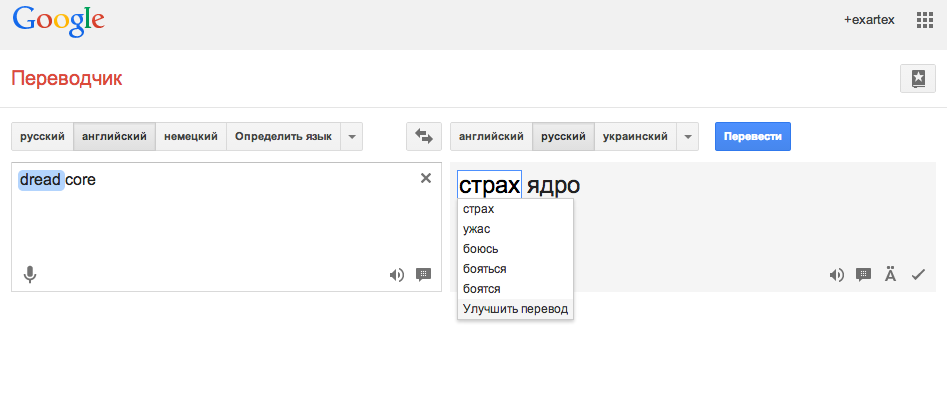Listen to translated text pronunciation

[836, 276]
